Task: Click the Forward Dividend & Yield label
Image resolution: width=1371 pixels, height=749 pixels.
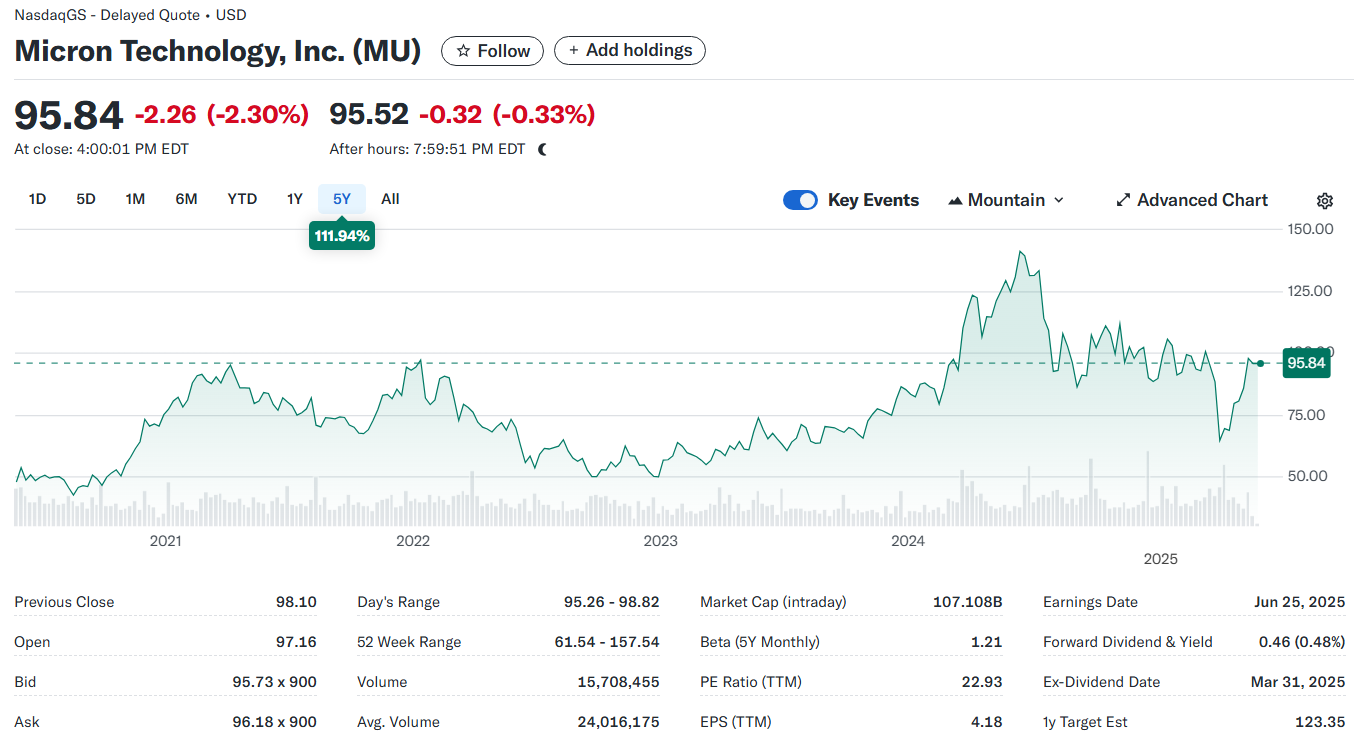Action: click(x=1127, y=642)
